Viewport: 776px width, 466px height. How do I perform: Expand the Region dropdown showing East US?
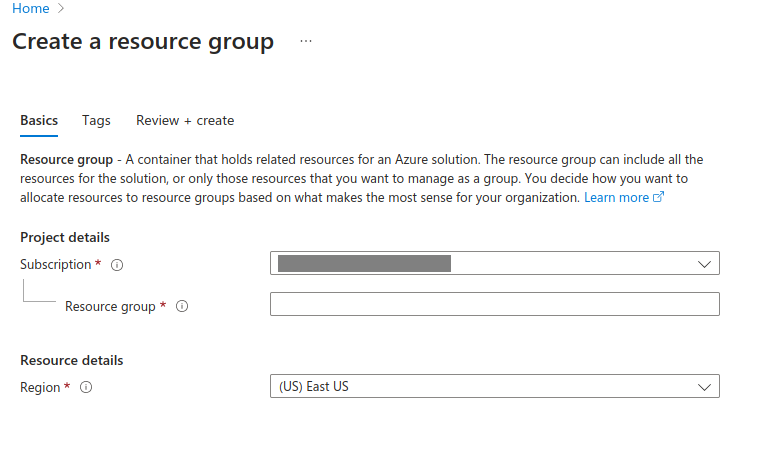[495, 386]
